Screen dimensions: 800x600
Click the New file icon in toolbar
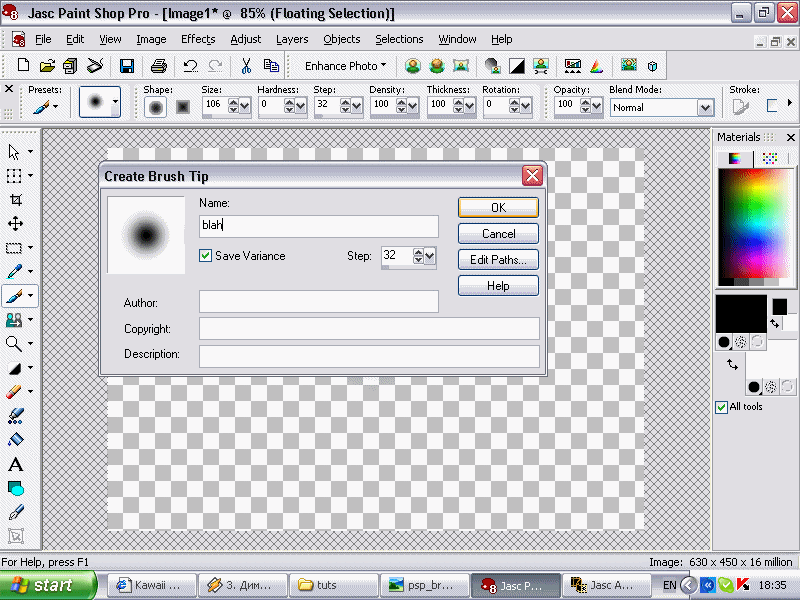coord(23,65)
